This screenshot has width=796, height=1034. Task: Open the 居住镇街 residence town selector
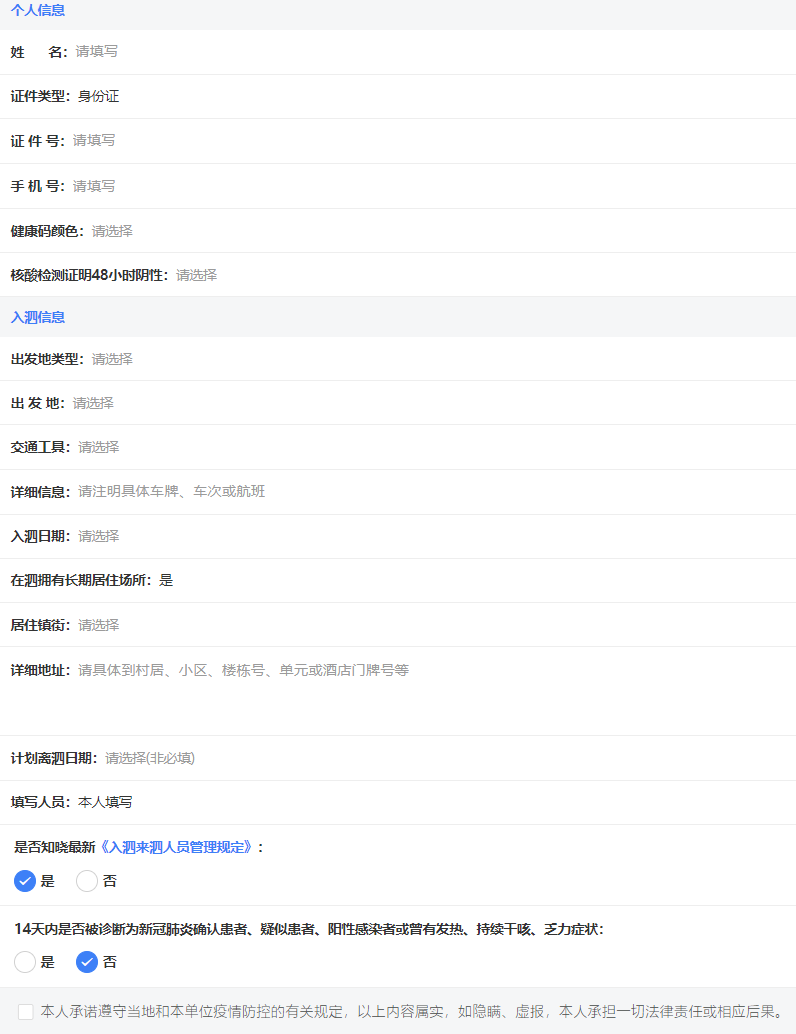400,625
